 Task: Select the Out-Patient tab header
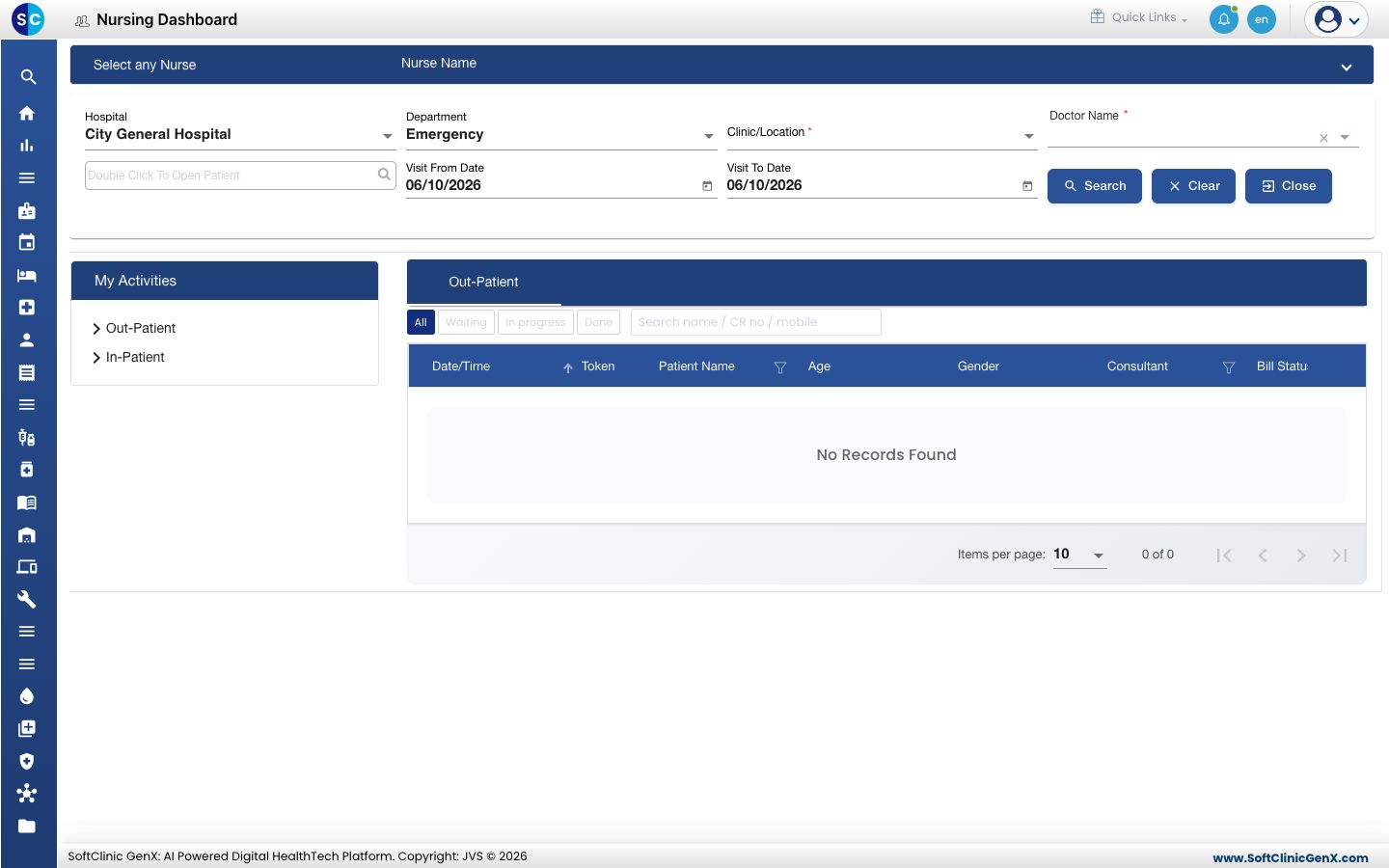click(x=483, y=282)
